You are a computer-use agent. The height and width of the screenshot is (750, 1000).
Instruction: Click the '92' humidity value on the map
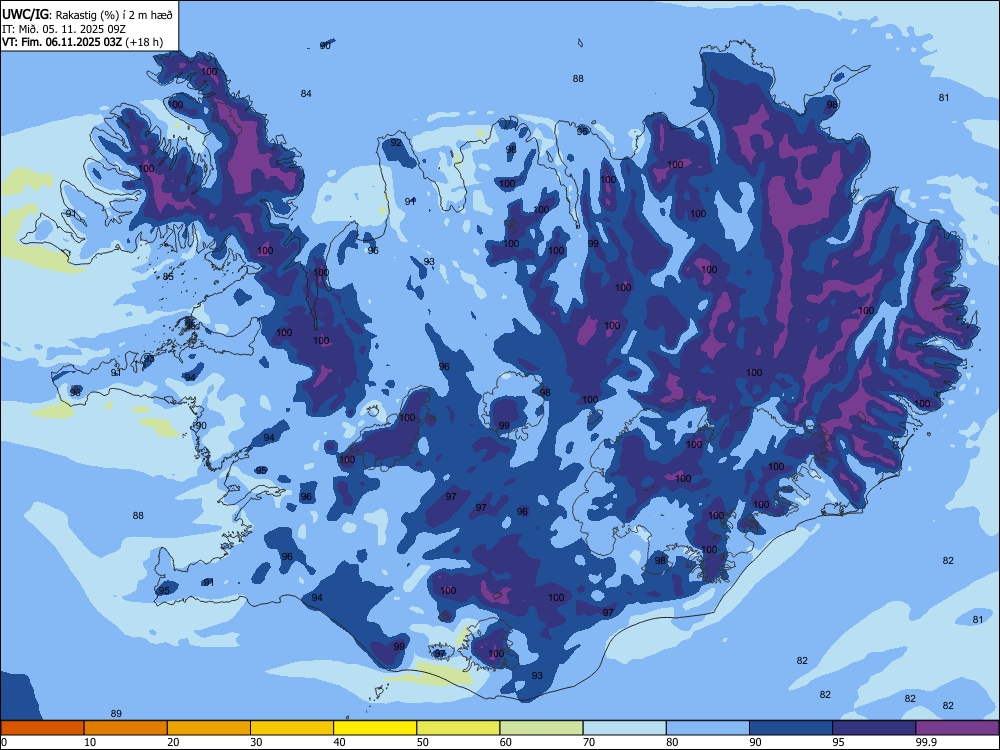[x=396, y=143]
